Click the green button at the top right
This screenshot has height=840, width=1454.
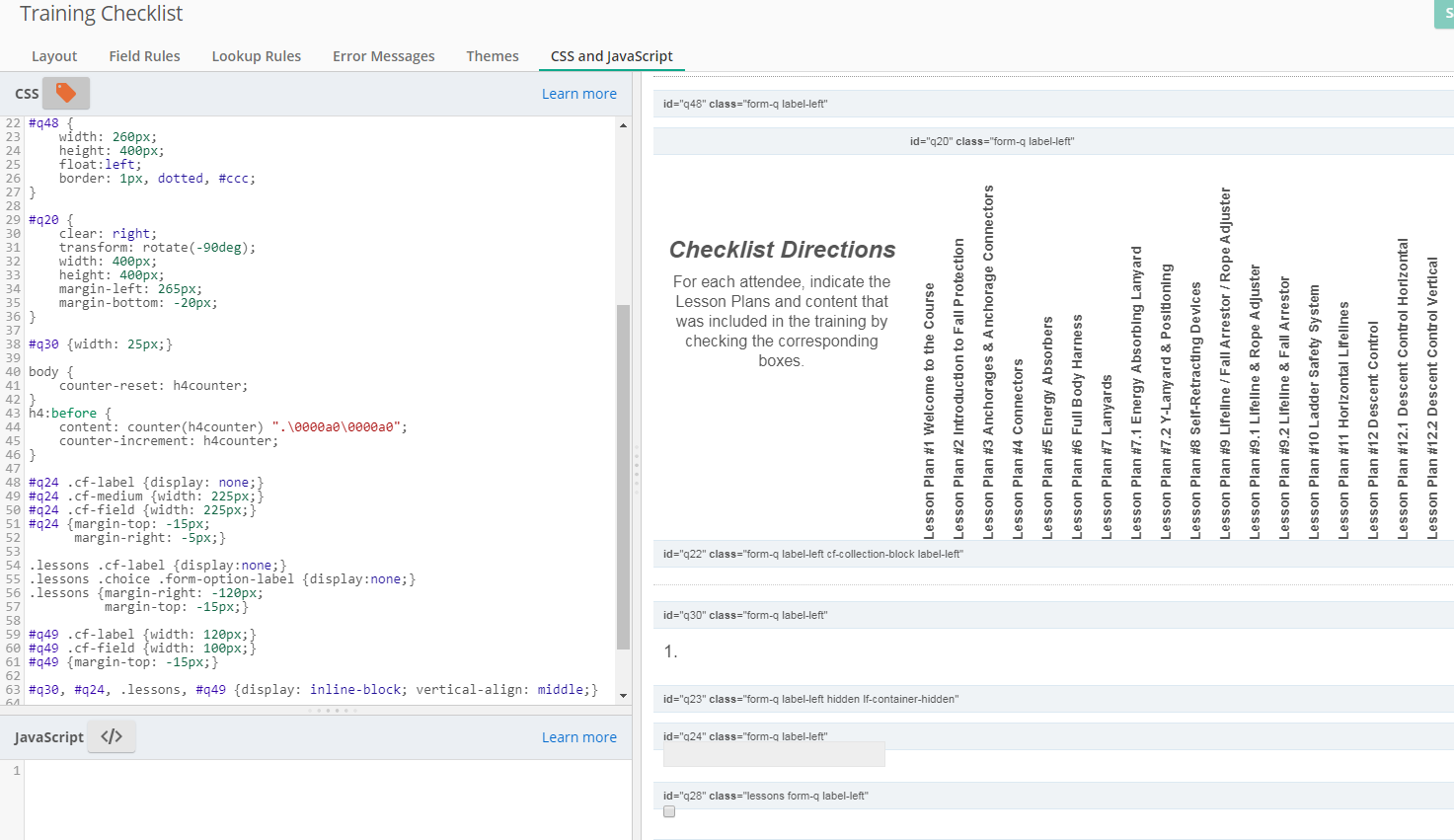[1444, 14]
